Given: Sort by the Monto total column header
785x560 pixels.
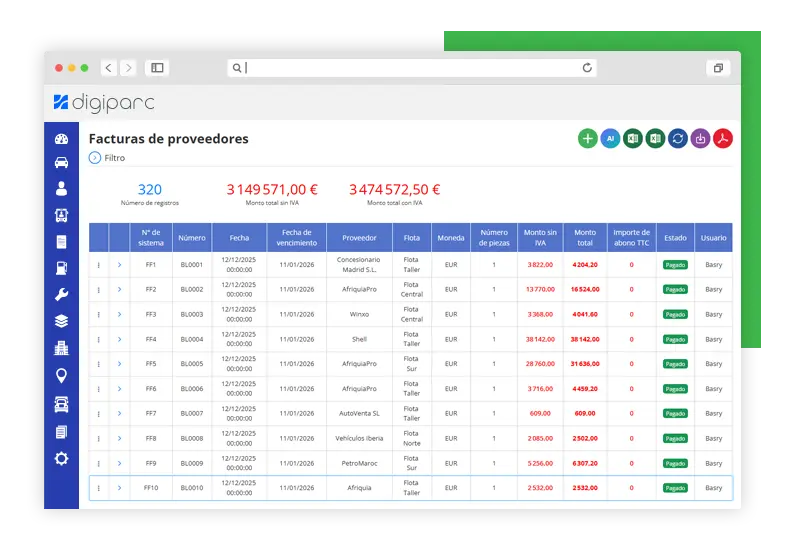Looking at the screenshot, I should (585, 238).
